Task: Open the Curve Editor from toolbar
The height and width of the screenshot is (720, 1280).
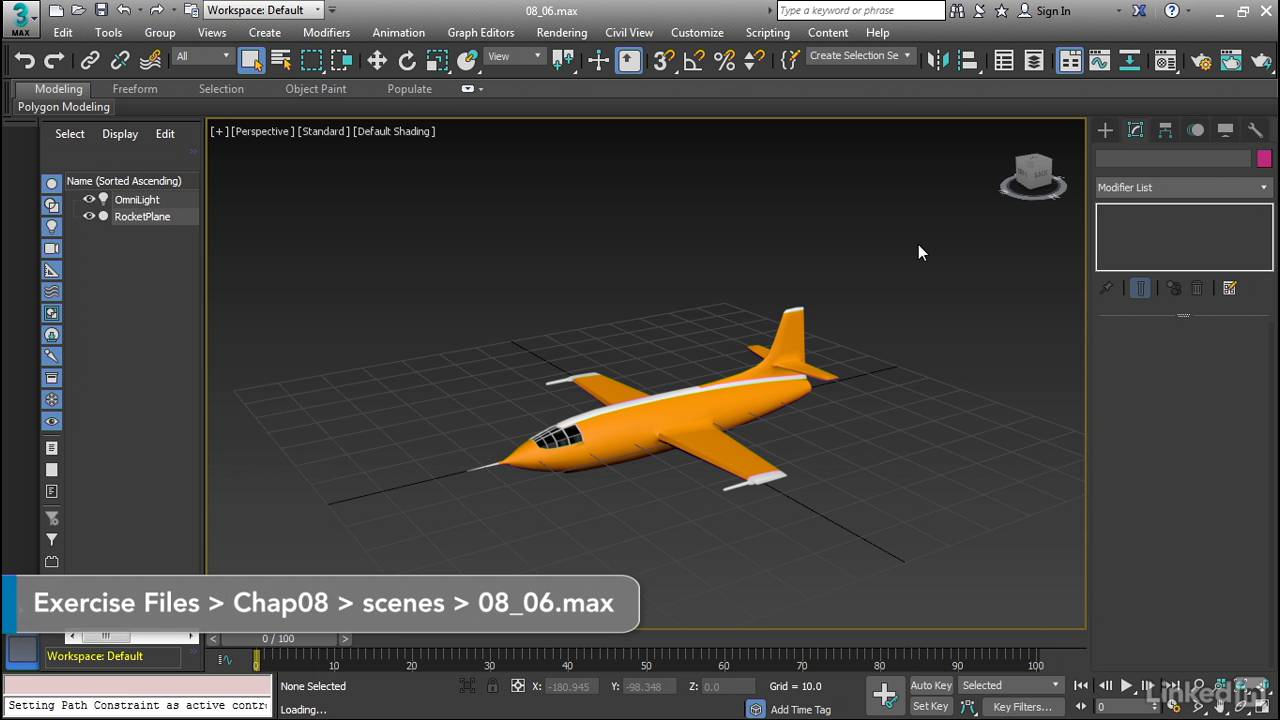Action: click(1099, 61)
